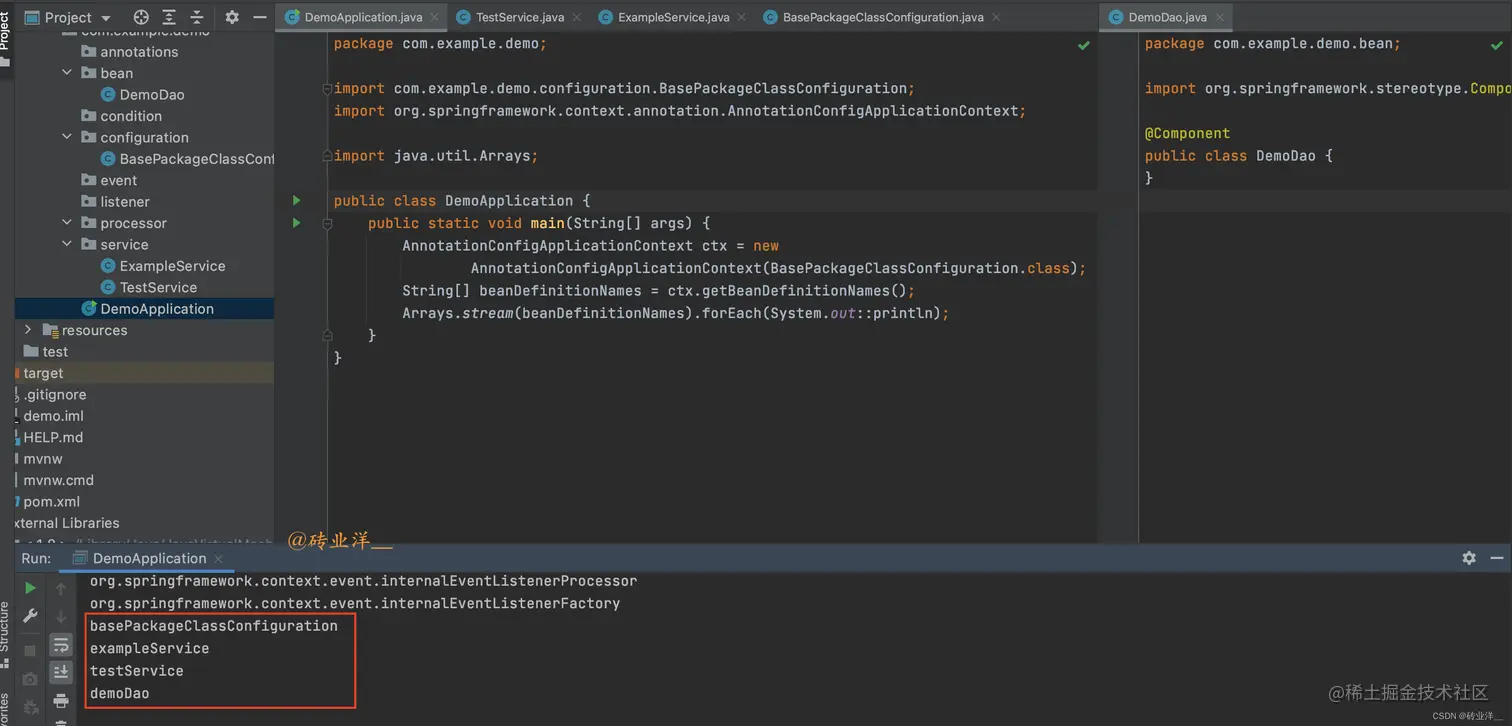1512x726 pixels.
Task: Hide the Run panel with minimize dash
Action: click(1497, 558)
